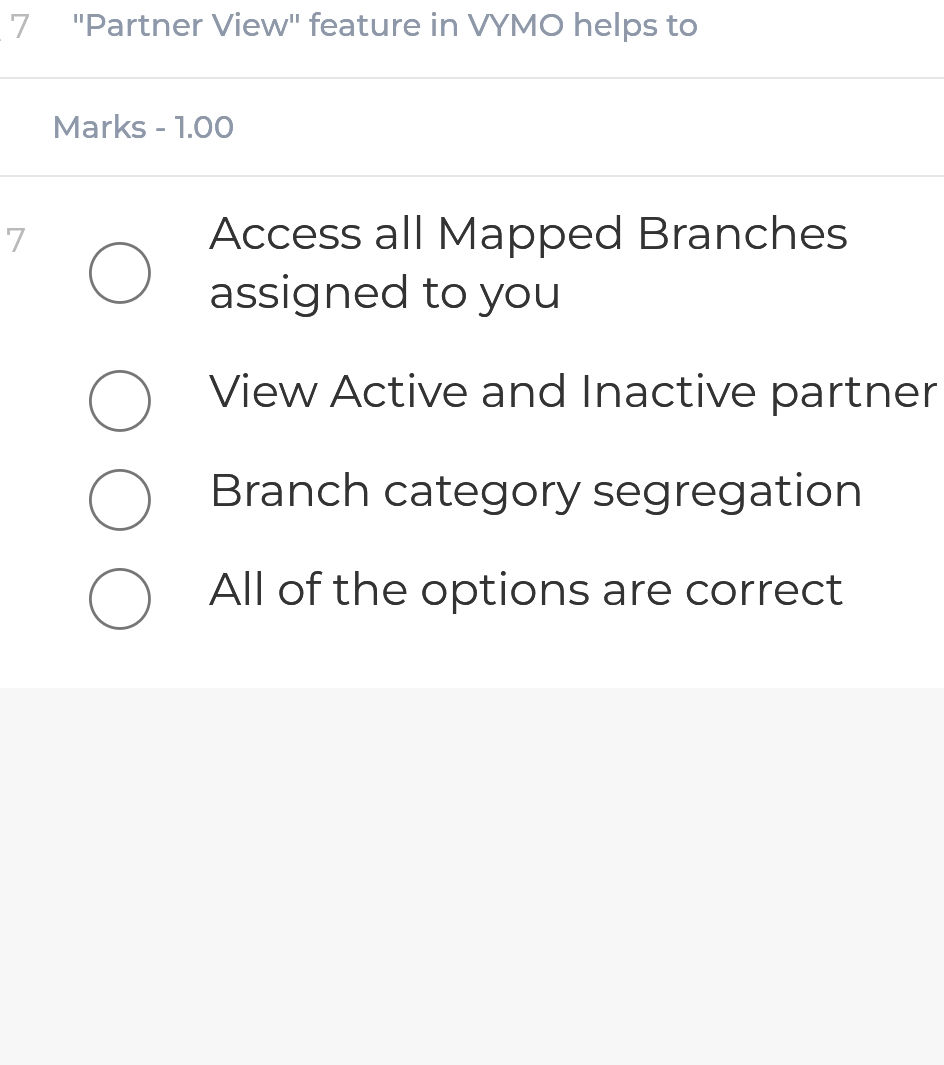Click the 'assigned to you' line of option one

point(384,292)
